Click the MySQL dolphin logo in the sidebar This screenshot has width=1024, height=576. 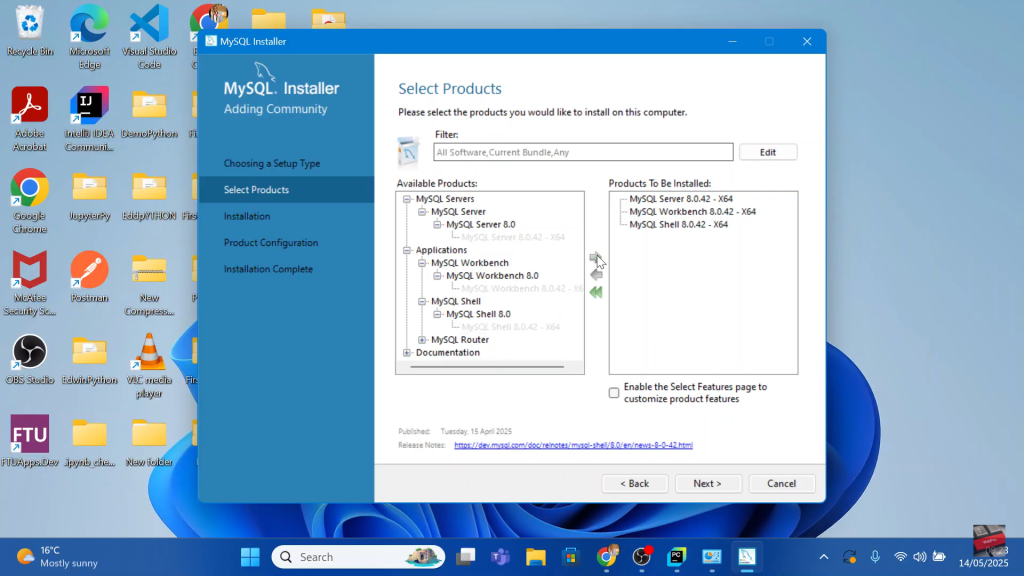point(264,71)
